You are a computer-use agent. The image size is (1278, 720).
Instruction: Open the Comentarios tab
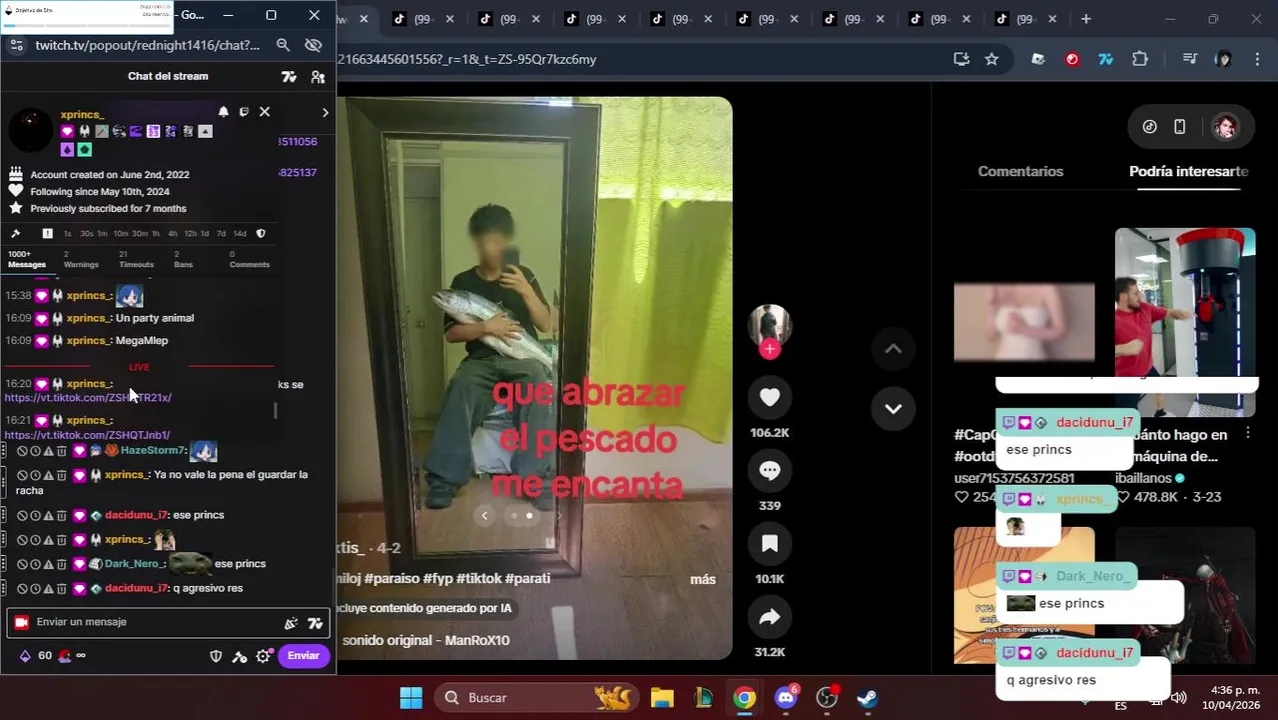click(x=1020, y=171)
